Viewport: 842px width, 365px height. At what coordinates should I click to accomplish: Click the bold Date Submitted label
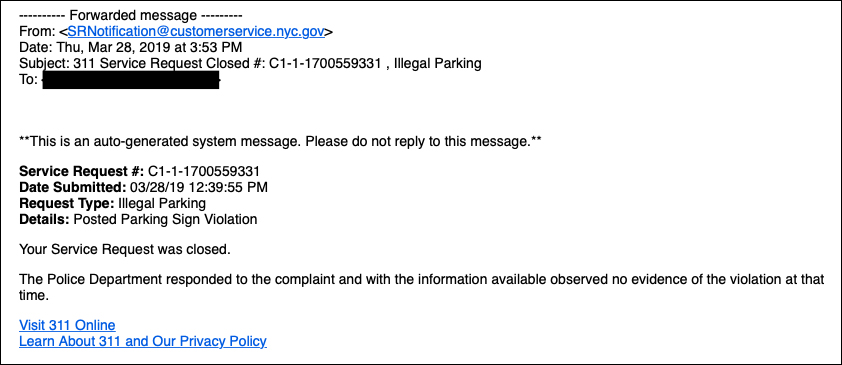(x=72, y=188)
